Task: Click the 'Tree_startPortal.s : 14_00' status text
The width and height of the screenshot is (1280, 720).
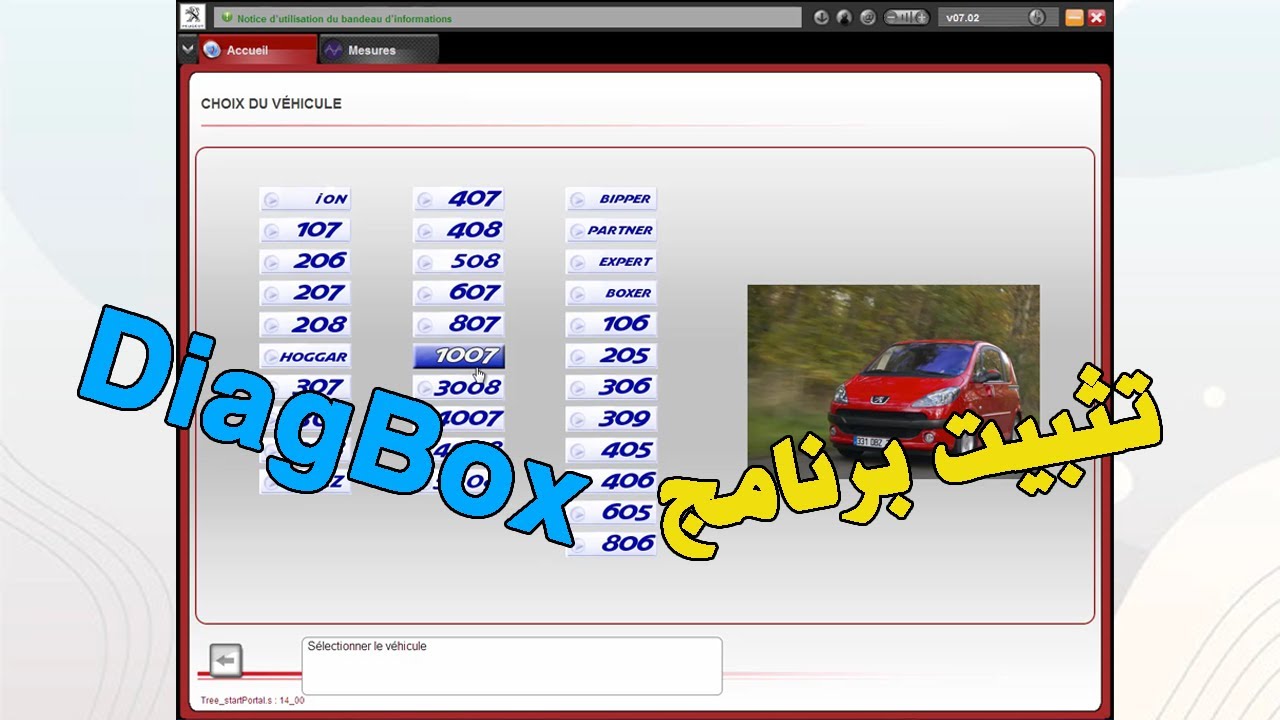Action: (x=252, y=701)
